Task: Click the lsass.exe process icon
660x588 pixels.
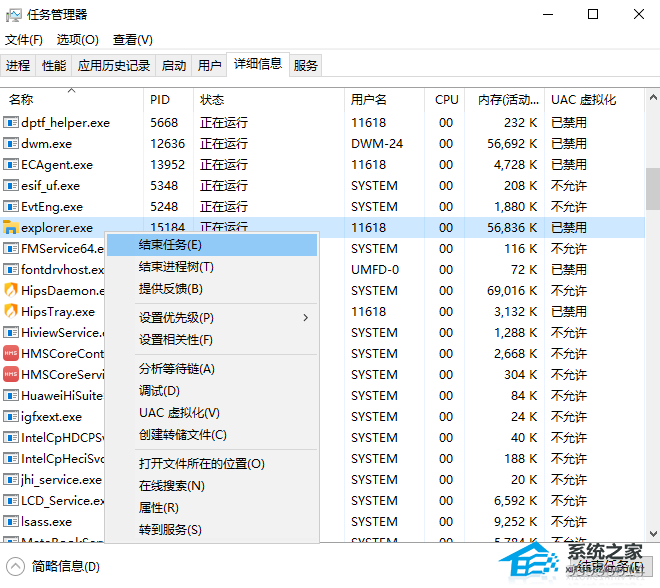Action: coord(11,521)
